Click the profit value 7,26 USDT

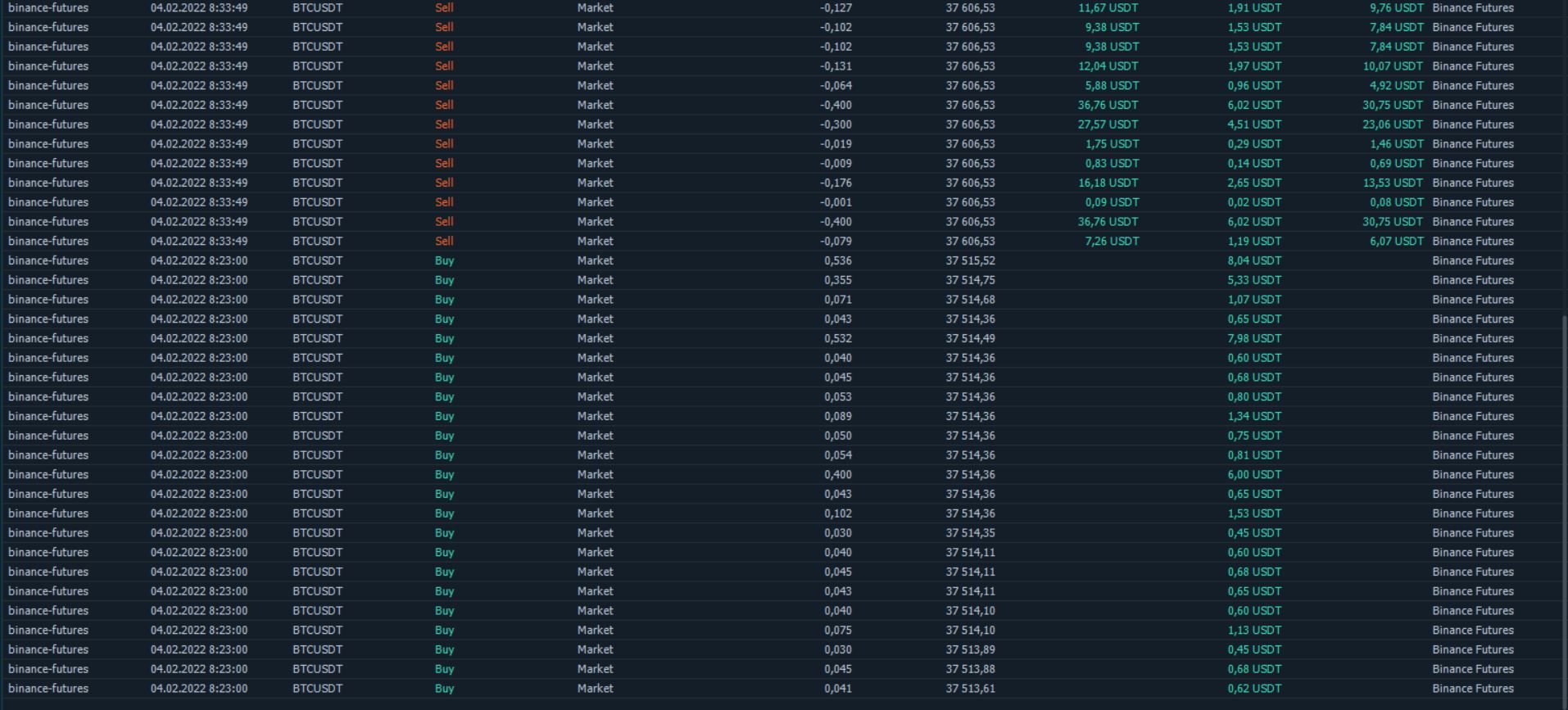point(1112,242)
